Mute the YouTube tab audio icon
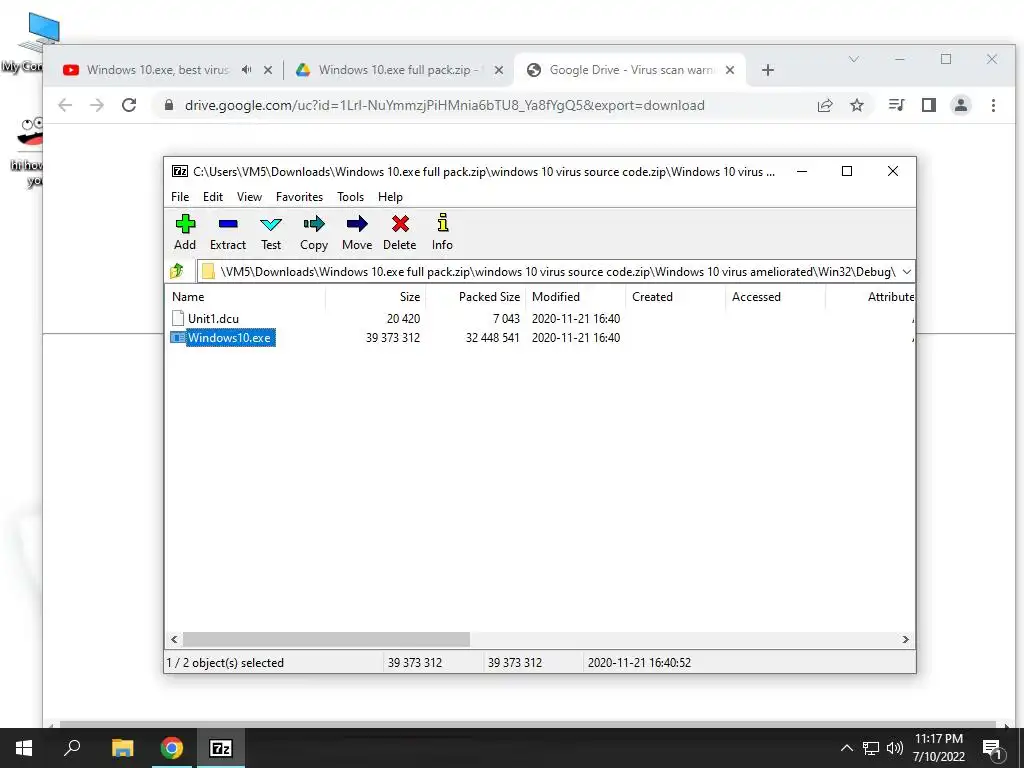Screen dimensions: 1024x768 246,70
